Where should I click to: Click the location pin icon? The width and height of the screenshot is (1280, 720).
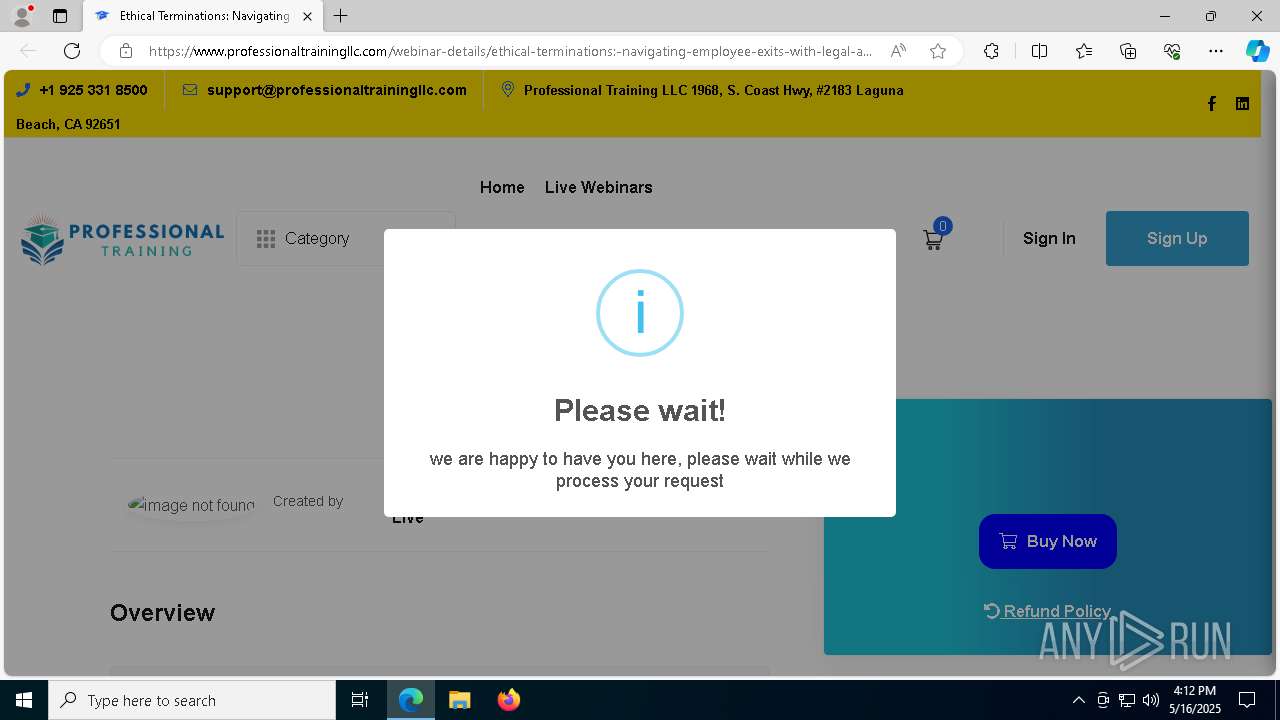point(508,90)
